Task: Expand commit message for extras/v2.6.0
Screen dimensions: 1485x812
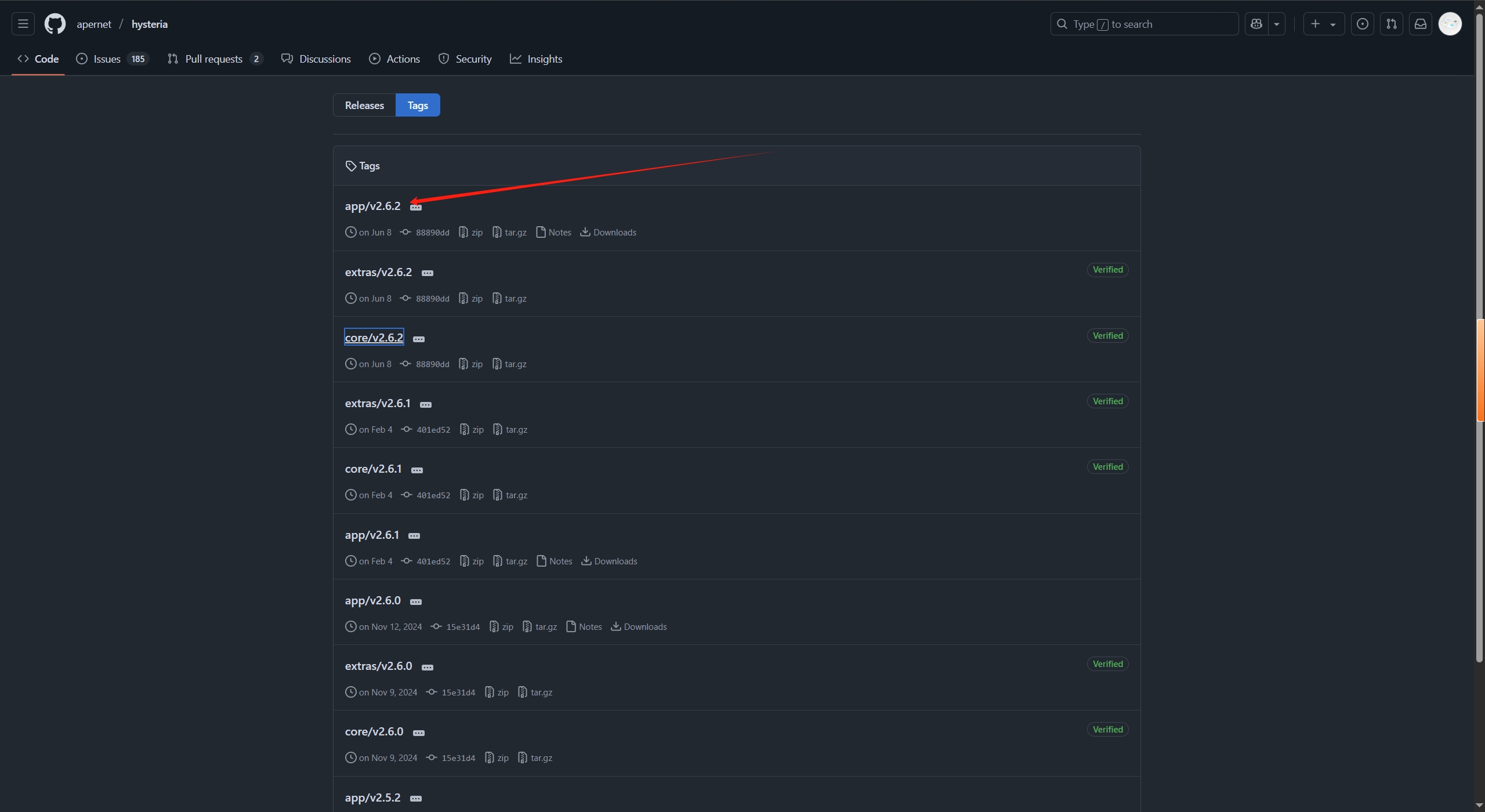Action: point(428,667)
